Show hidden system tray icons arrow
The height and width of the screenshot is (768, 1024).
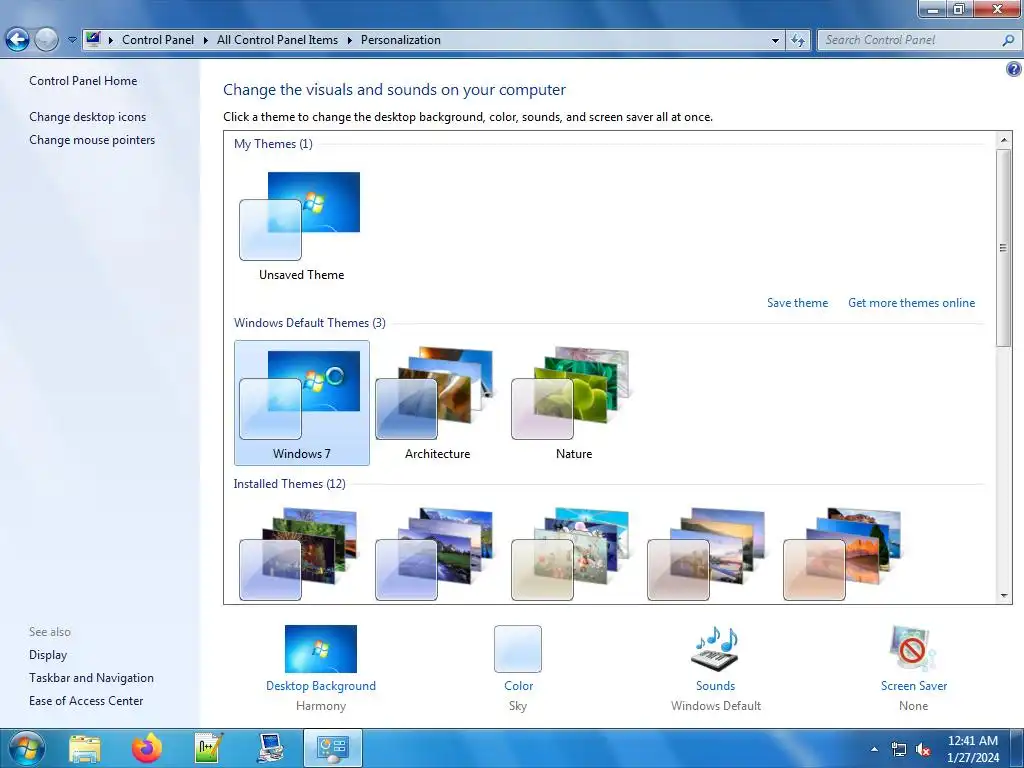[x=874, y=749]
